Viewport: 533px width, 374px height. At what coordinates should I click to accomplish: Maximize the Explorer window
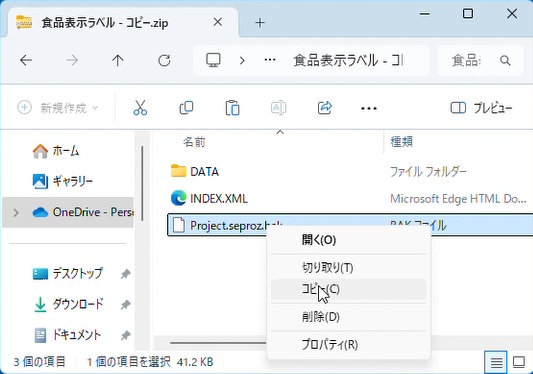point(468,14)
